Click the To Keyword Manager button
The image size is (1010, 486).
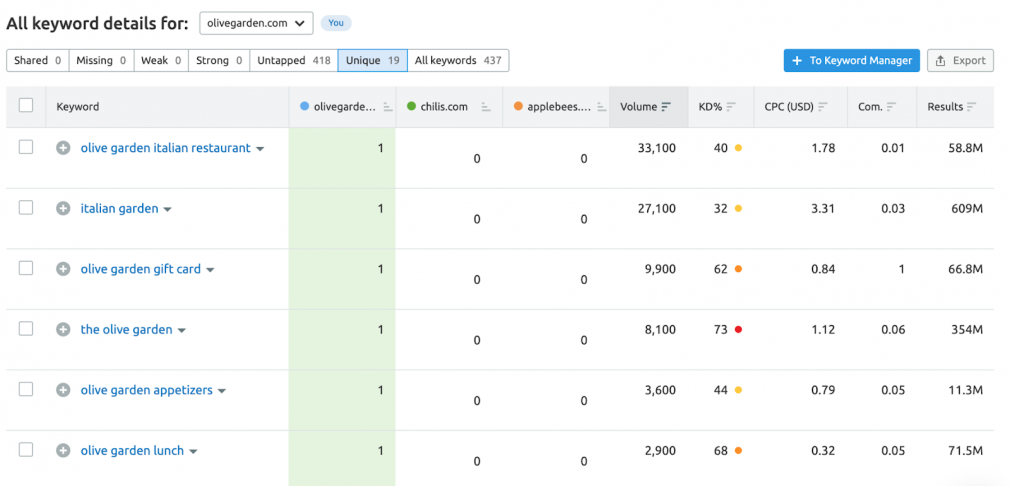click(852, 61)
